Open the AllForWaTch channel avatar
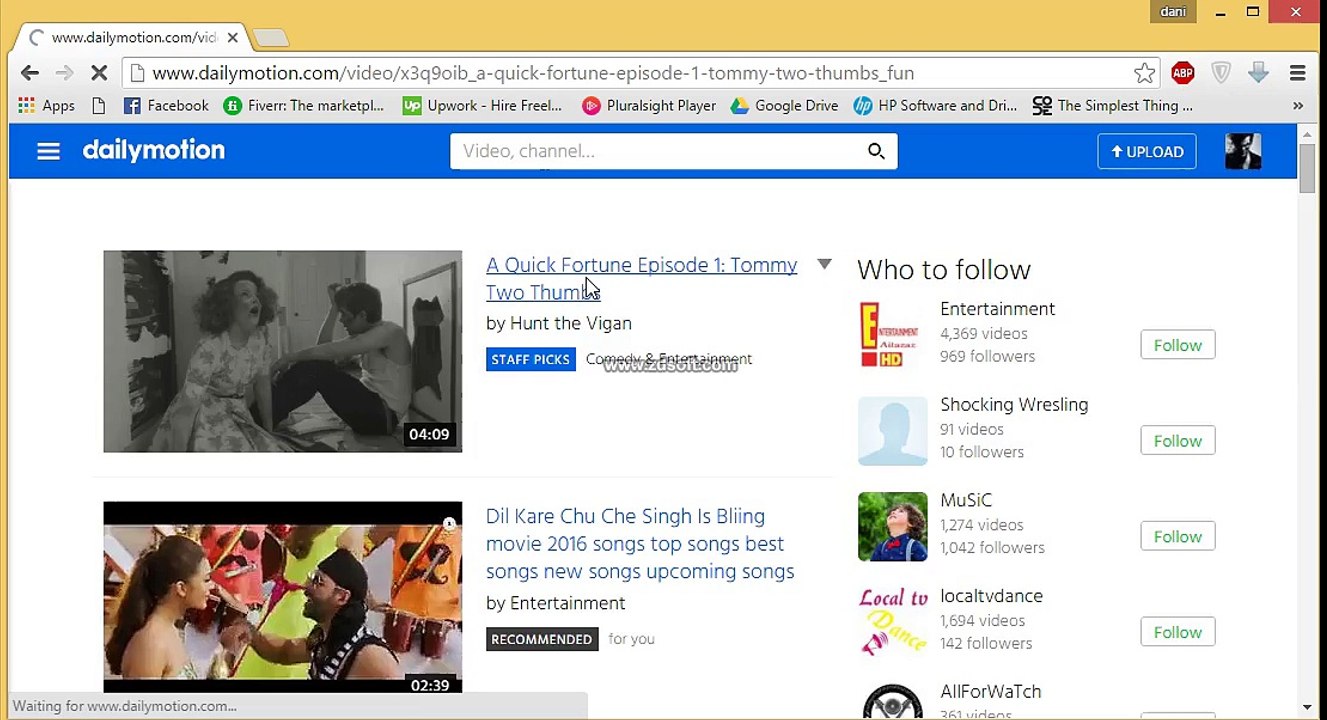This screenshot has height=720, width=1327. [x=892, y=702]
